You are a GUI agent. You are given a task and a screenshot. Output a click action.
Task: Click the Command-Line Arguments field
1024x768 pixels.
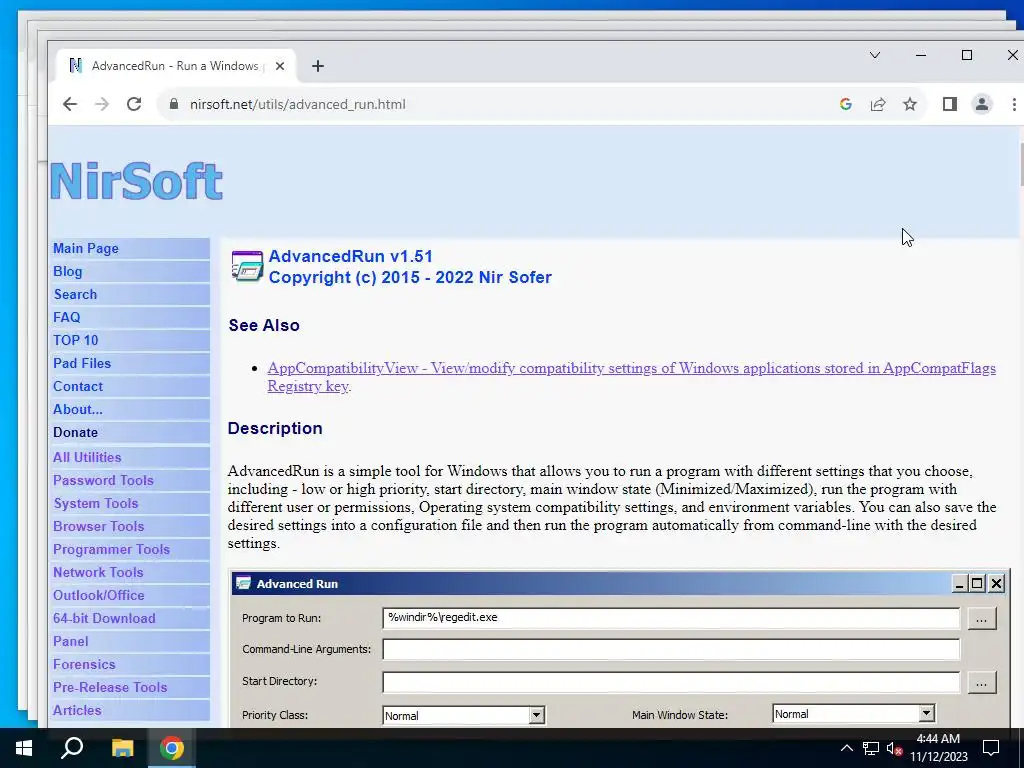[671, 649]
